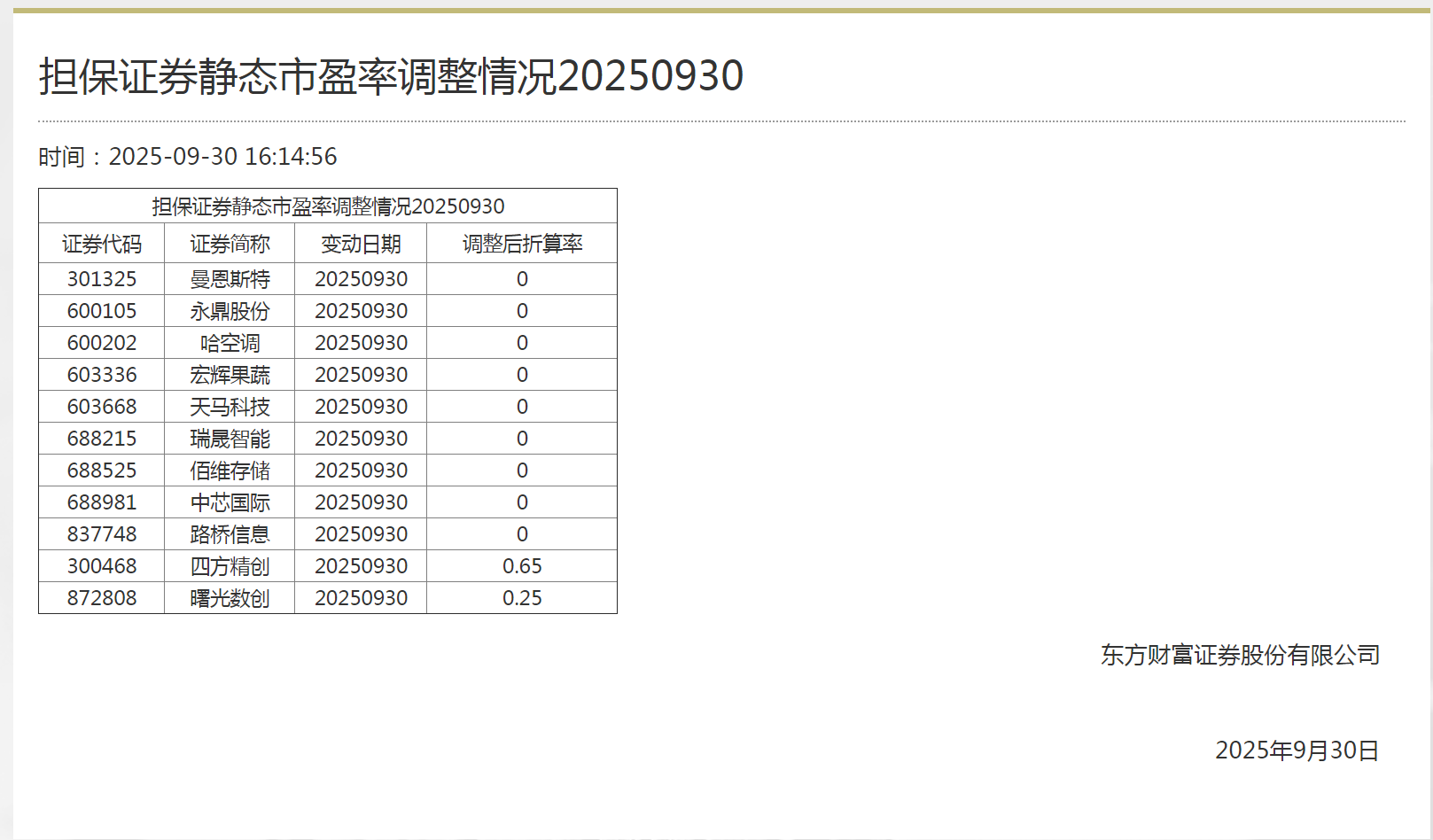Select the 佰维存储 name cell

pyautogui.click(x=230, y=471)
